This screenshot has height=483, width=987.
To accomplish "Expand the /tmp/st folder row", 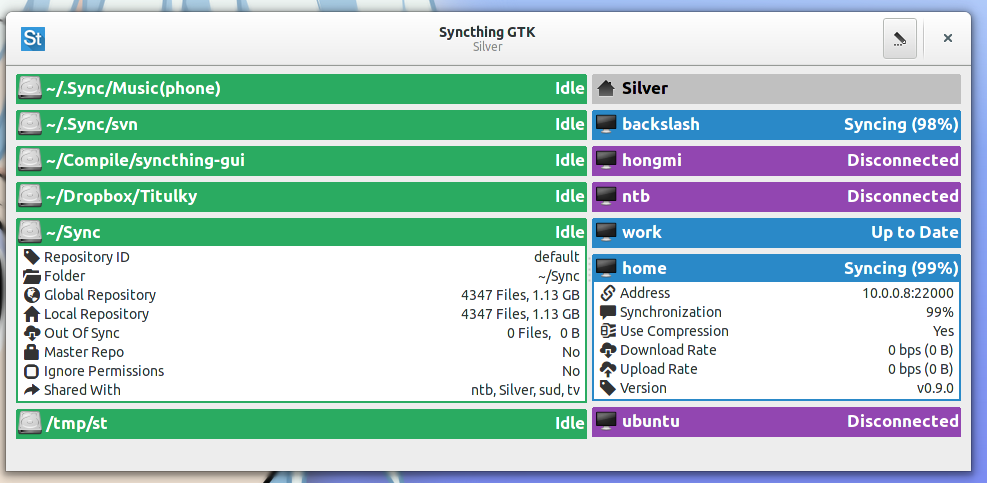I will 300,423.
